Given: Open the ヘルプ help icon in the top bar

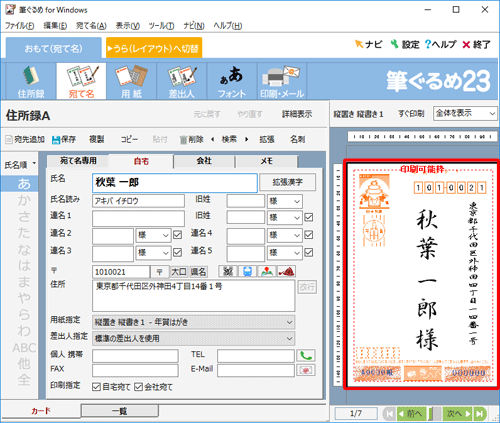Looking at the screenshot, I should pyautogui.click(x=440, y=44).
